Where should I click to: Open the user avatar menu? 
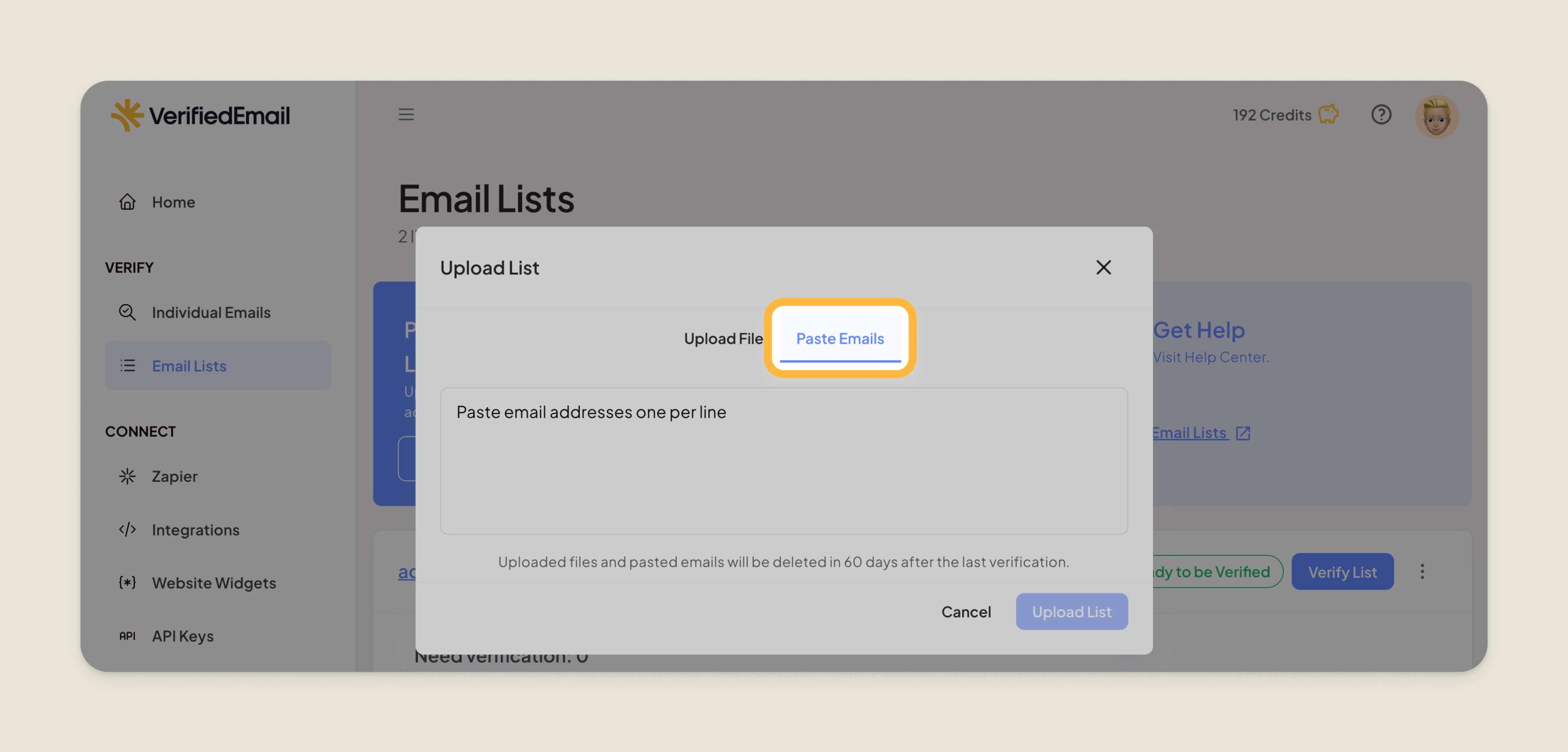(1437, 116)
